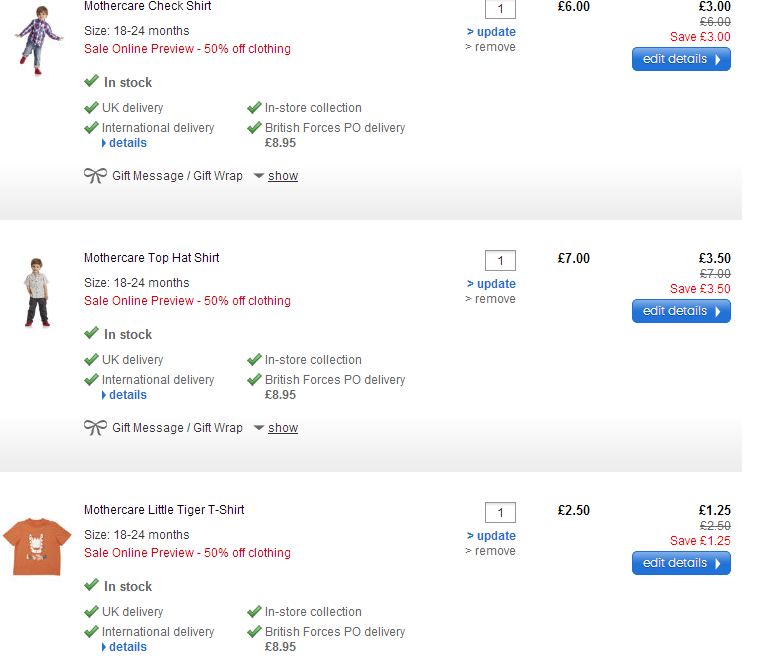
Task: Expand gift wrap options for Check Shirt
Action: pyautogui.click(x=282, y=176)
